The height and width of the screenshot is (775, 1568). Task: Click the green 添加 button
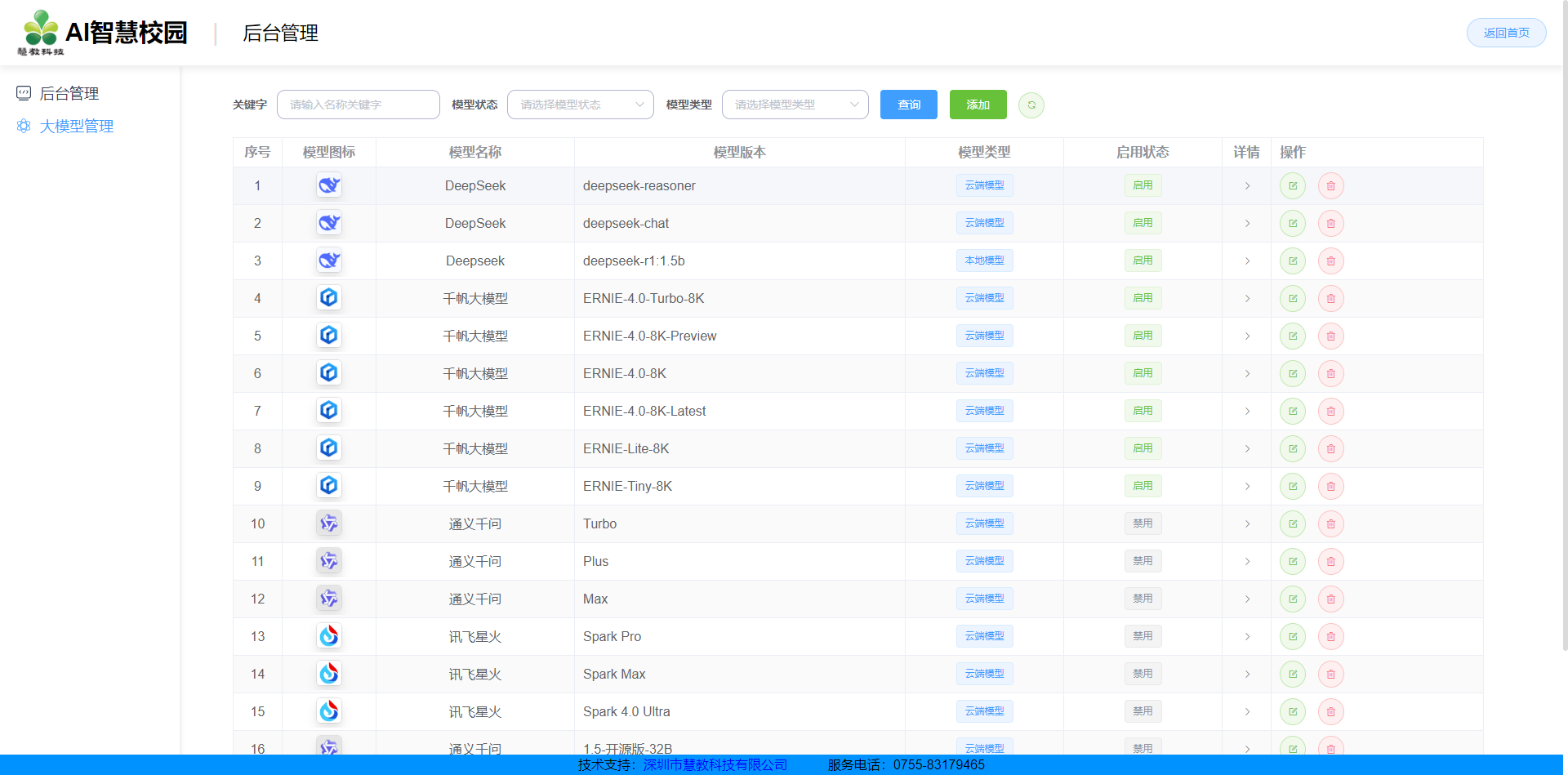(978, 105)
